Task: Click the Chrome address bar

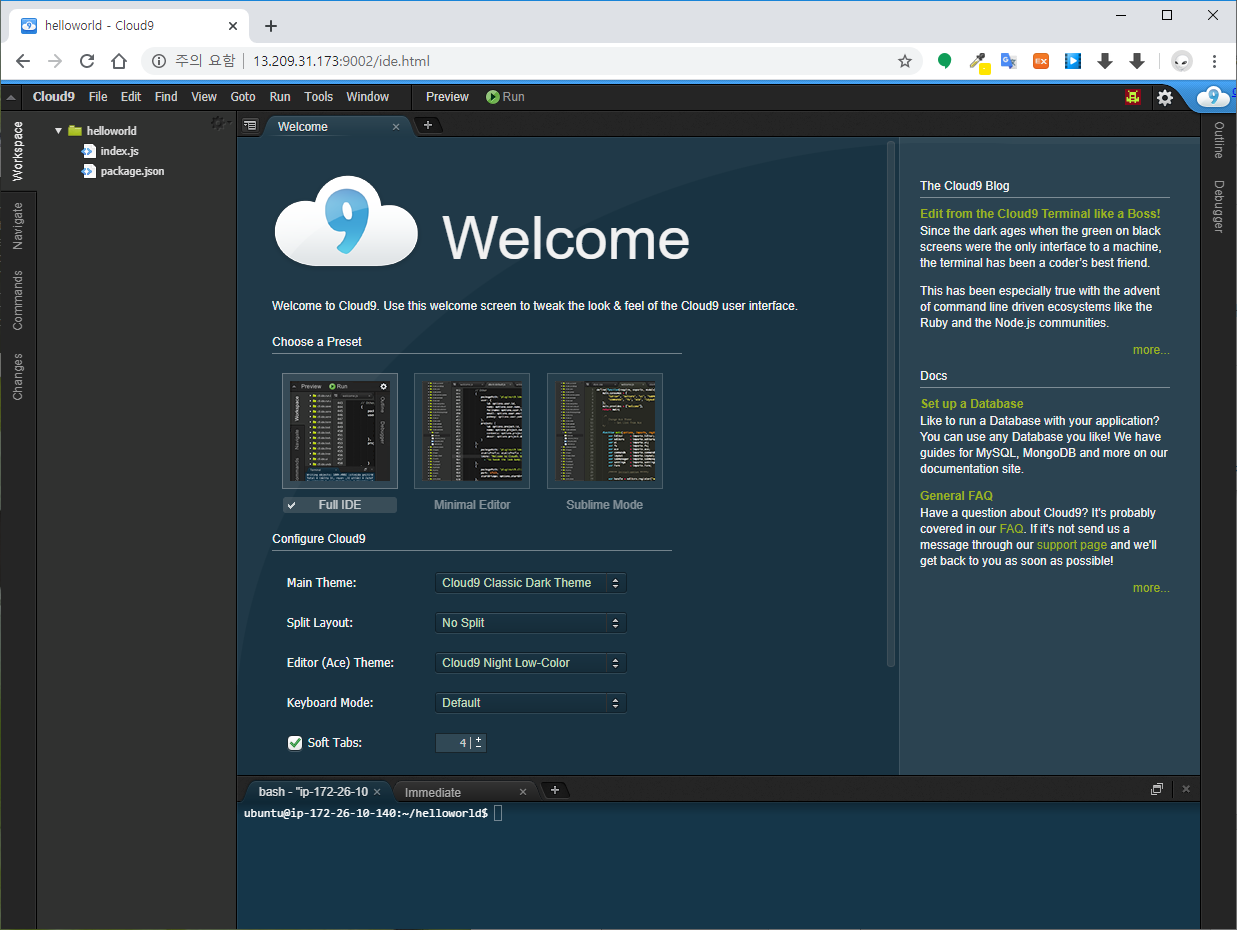Action: tap(530, 61)
